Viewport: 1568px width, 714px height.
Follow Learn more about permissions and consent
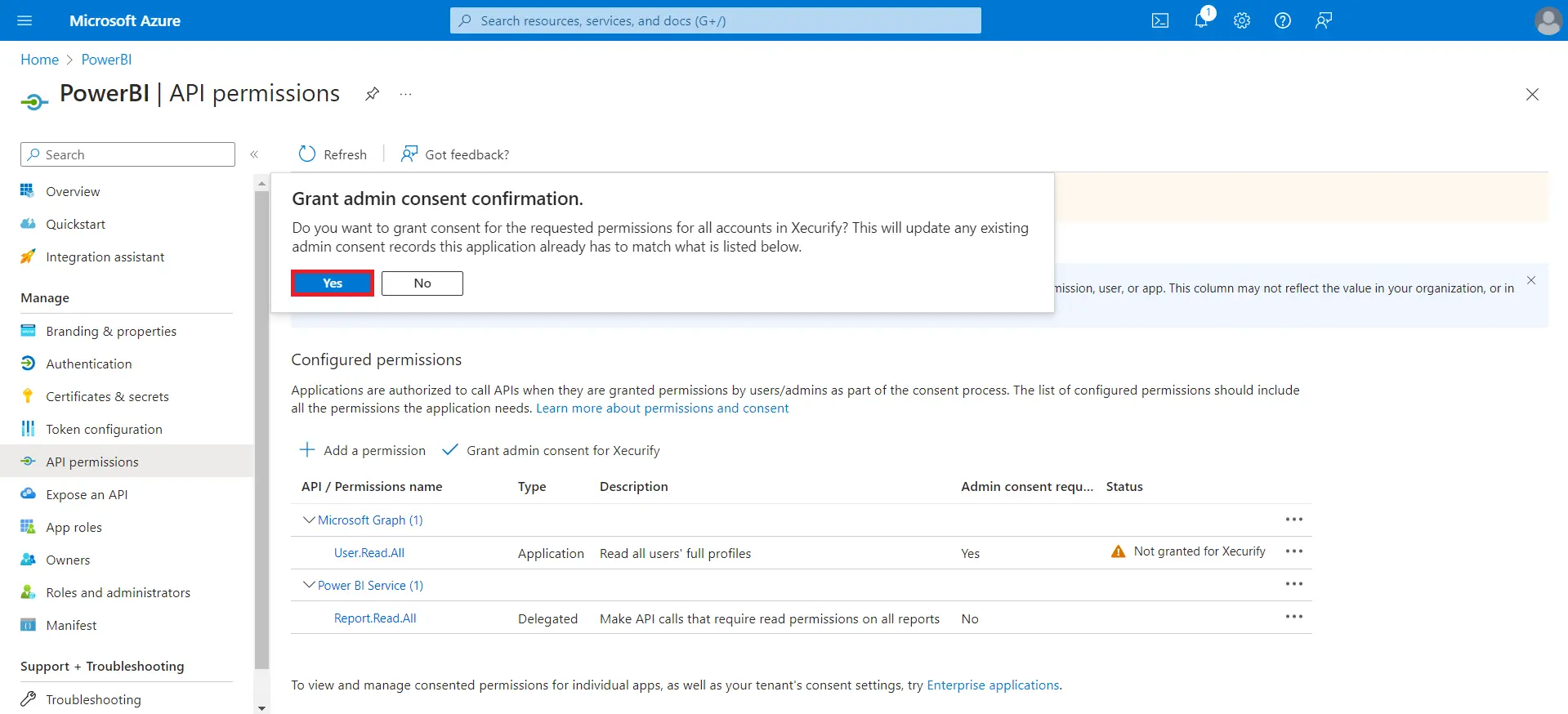point(662,408)
